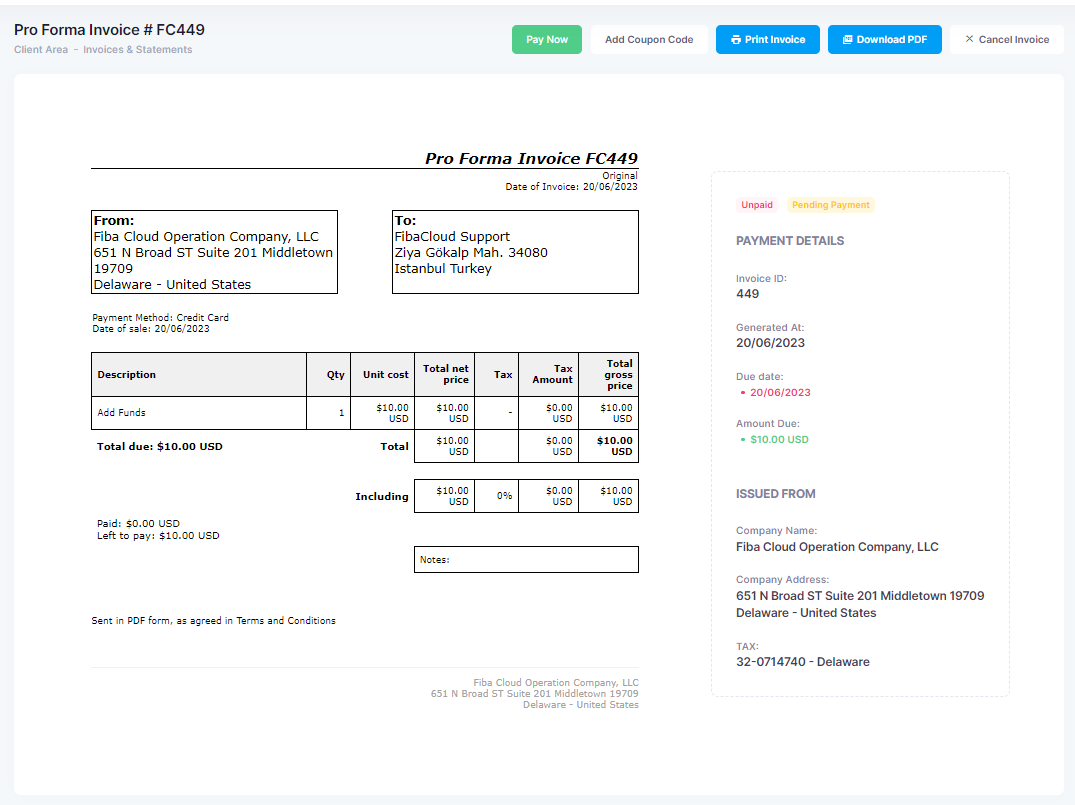Viewport: 1075px width, 805px height.
Task: Select the 'Sent in PDF form' terms sentence
Action: pos(213,621)
